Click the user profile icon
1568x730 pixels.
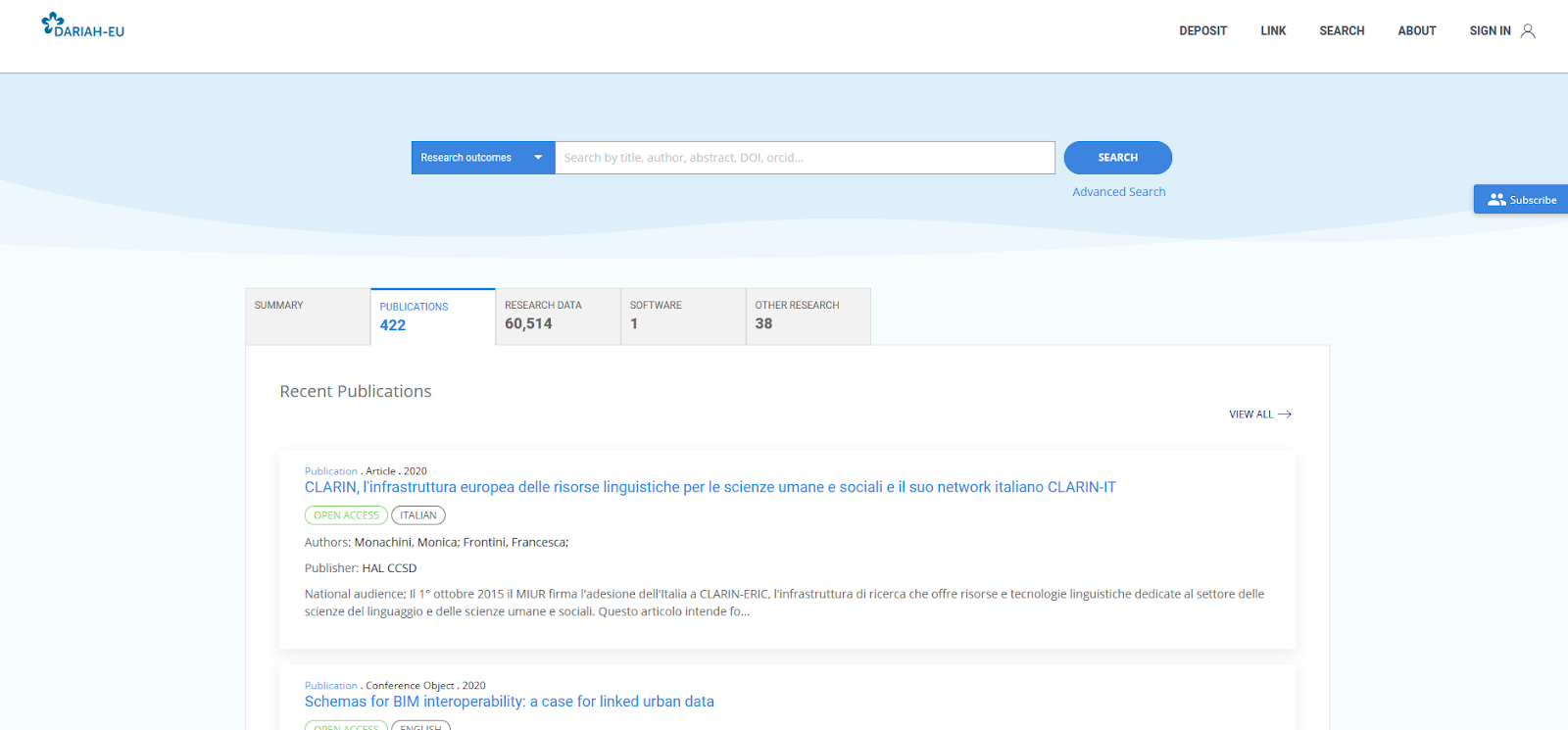1528,31
